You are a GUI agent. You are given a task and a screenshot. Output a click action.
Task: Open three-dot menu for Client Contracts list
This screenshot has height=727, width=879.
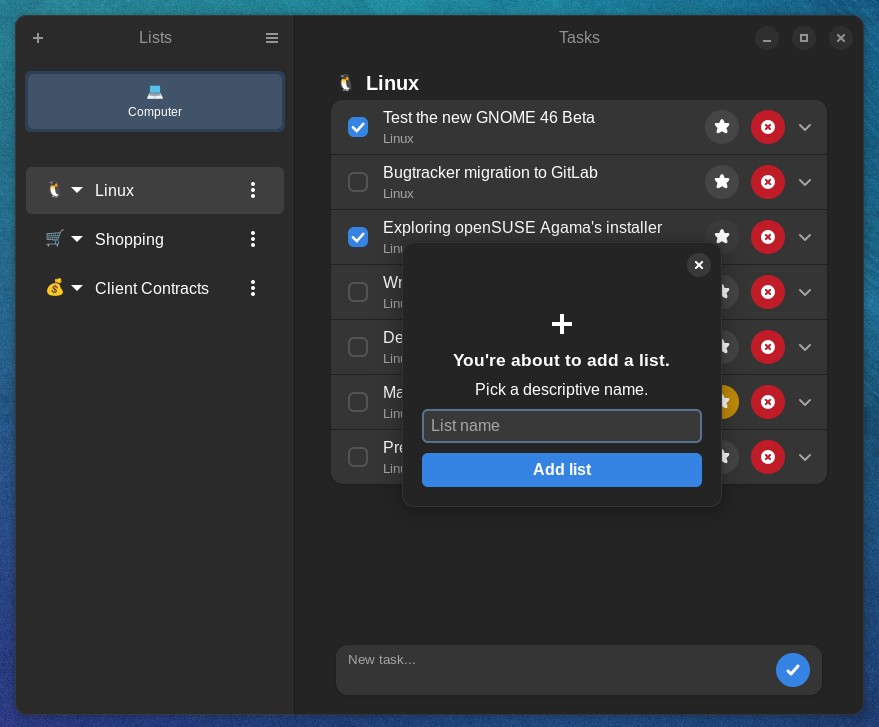(253, 288)
